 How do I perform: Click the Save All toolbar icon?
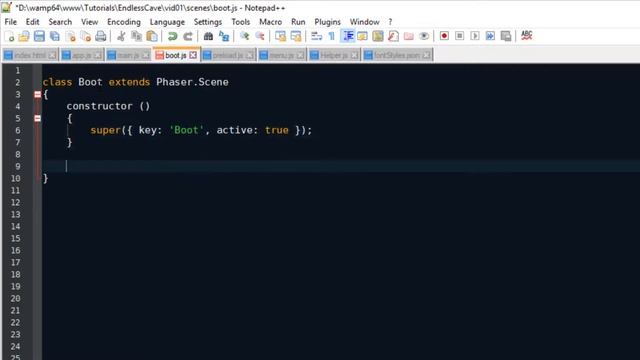coord(55,36)
